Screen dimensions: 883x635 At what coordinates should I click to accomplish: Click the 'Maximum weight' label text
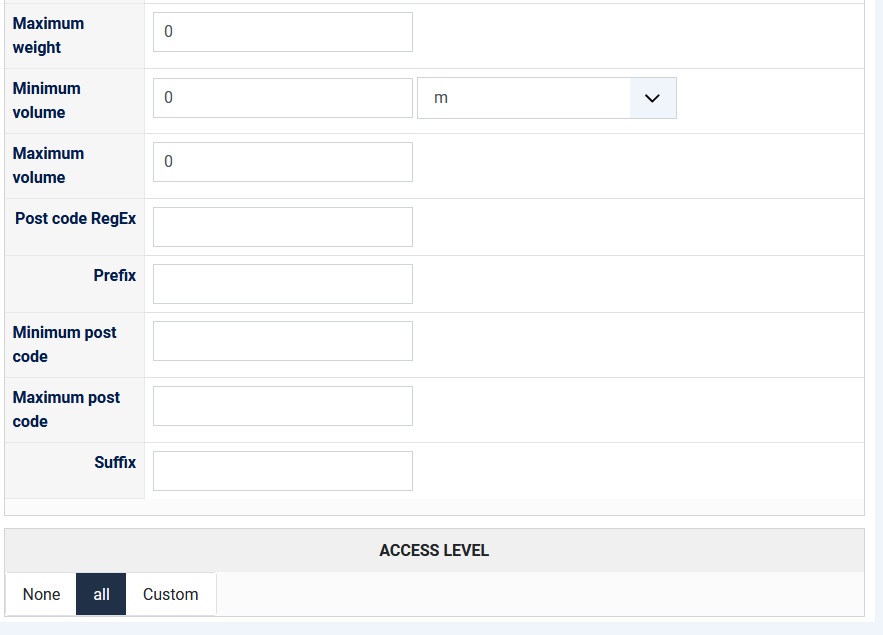point(48,35)
